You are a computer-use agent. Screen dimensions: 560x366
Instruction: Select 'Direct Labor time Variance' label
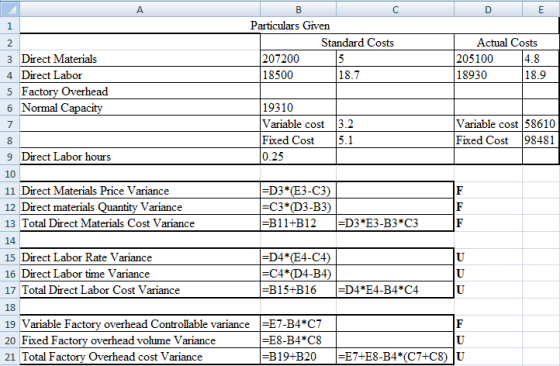tap(140, 274)
